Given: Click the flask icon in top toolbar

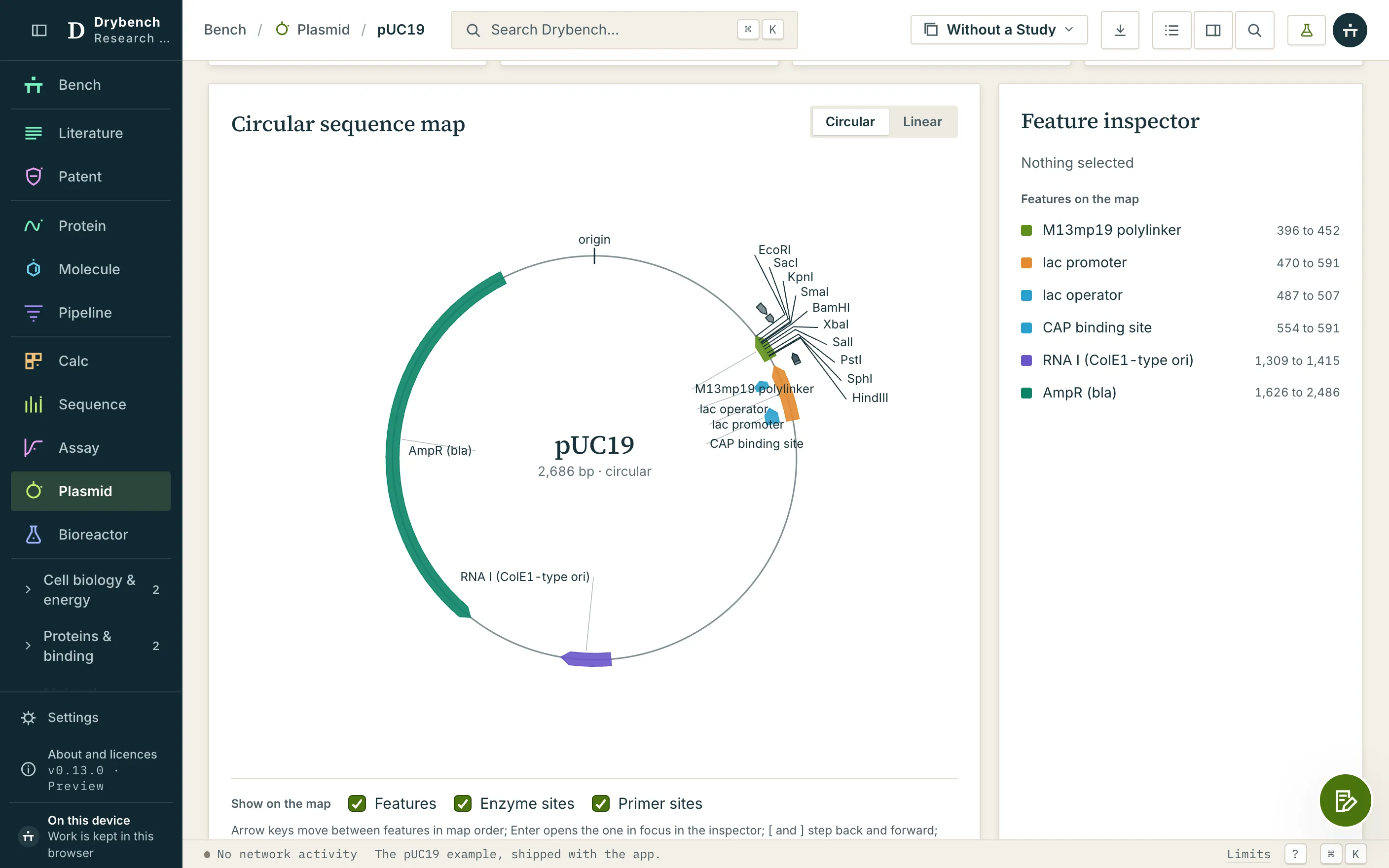Looking at the screenshot, I should click(1306, 30).
